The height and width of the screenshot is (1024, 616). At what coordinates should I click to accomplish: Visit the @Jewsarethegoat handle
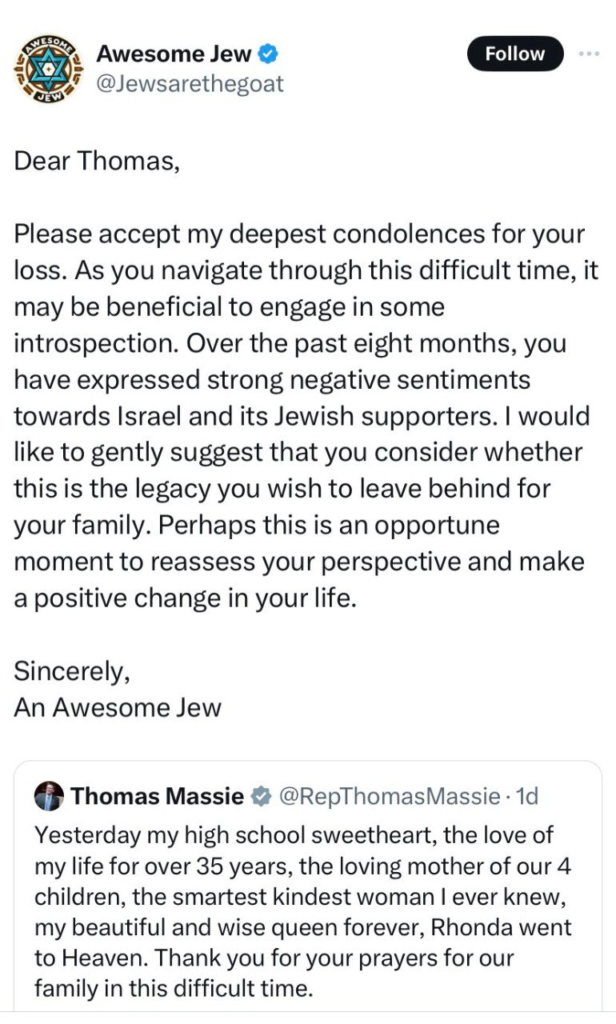189,84
